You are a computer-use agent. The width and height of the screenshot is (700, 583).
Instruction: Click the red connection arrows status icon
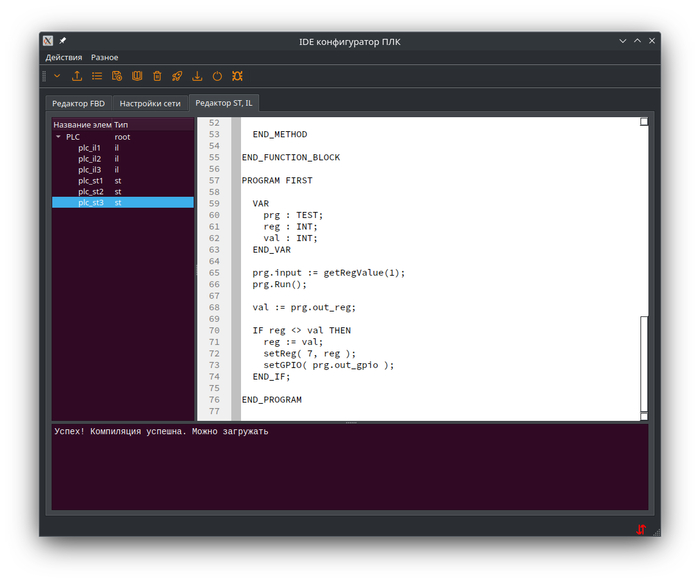click(641, 529)
